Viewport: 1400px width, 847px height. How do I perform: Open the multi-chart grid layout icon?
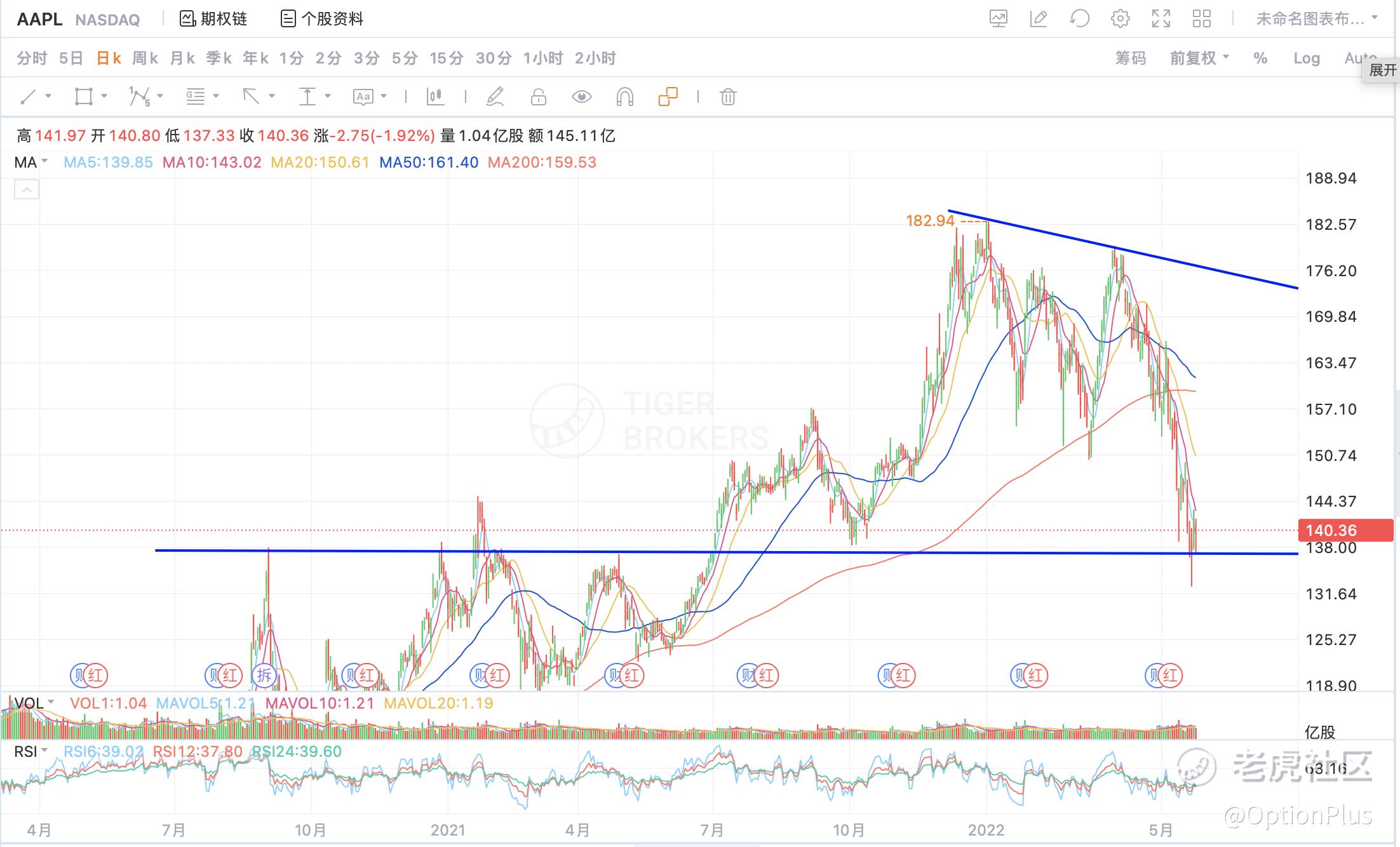[1201, 19]
